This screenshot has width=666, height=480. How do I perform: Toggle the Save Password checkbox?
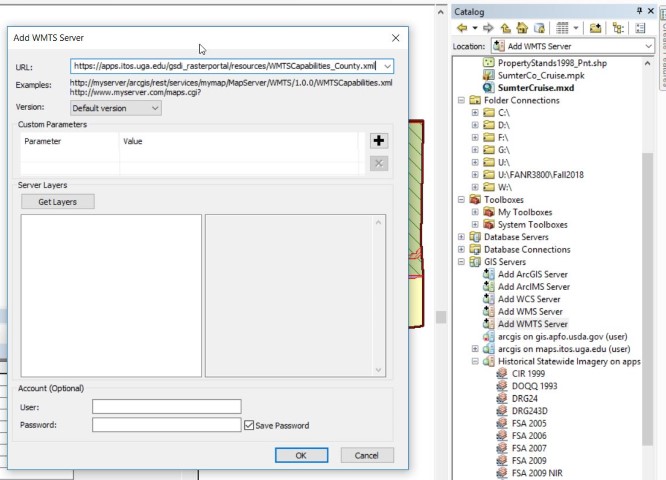pyautogui.click(x=249, y=425)
